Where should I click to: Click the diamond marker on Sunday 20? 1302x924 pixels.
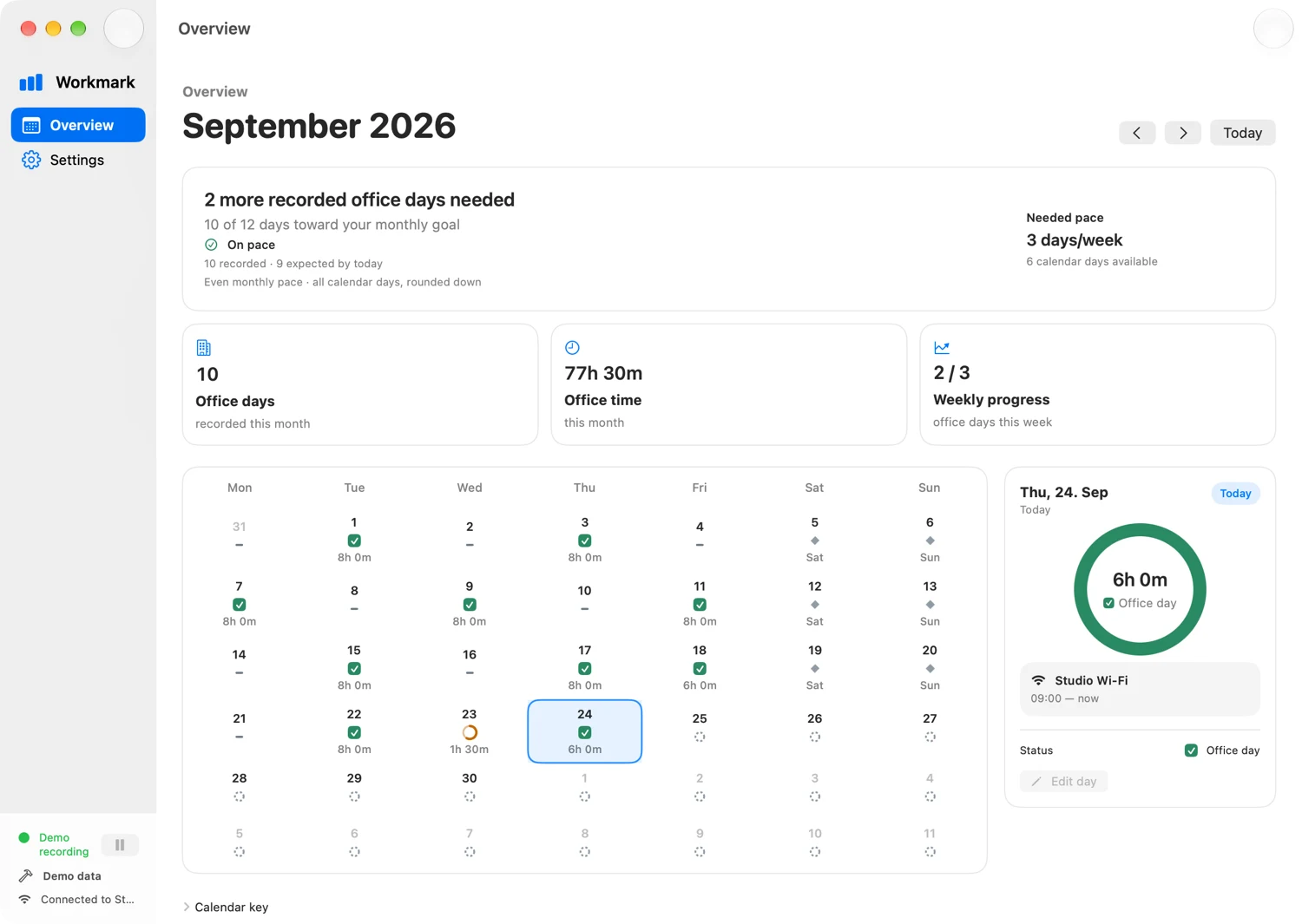pyautogui.click(x=930, y=668)
